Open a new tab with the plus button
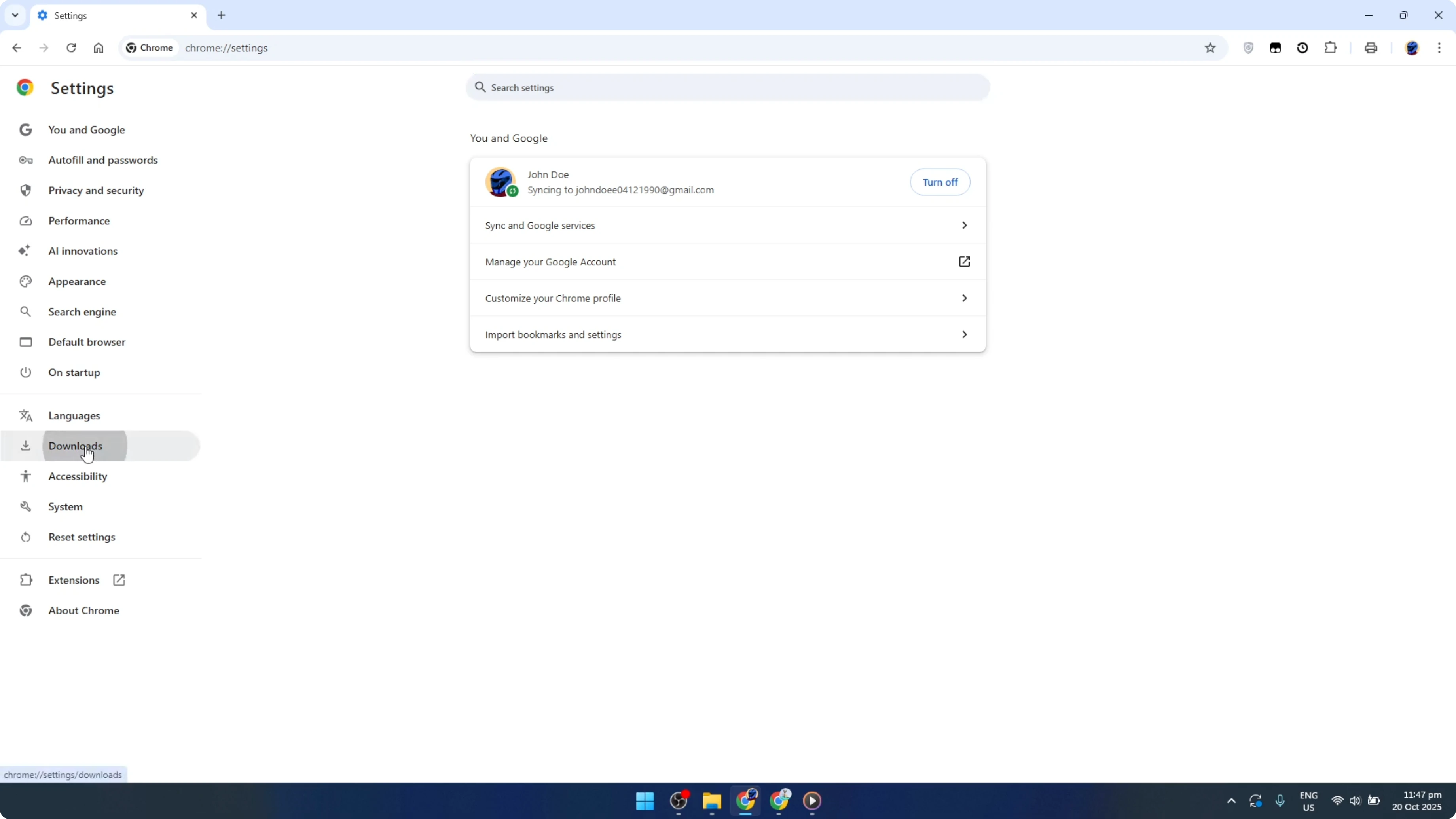The width and height of the screenshot is (1456, 819). point(222,15)
